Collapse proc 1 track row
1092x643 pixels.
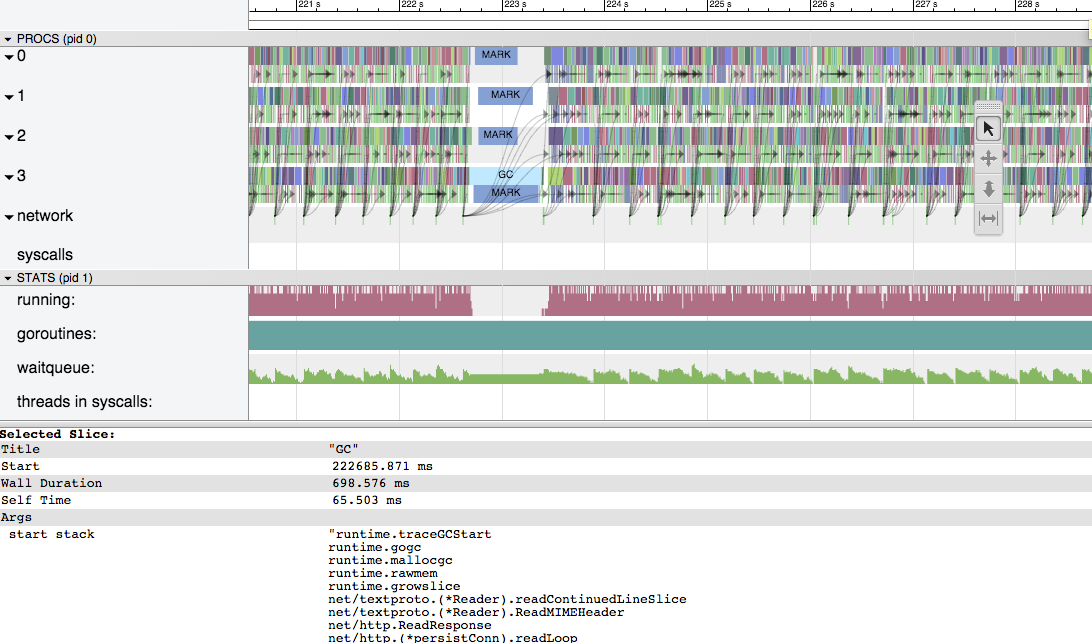point(9,97)
